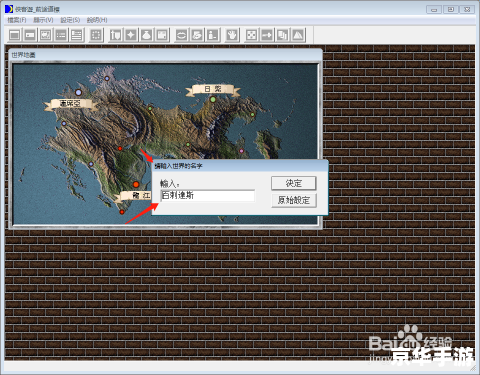Click the 世界地圖 window title bar

[165, 55]
